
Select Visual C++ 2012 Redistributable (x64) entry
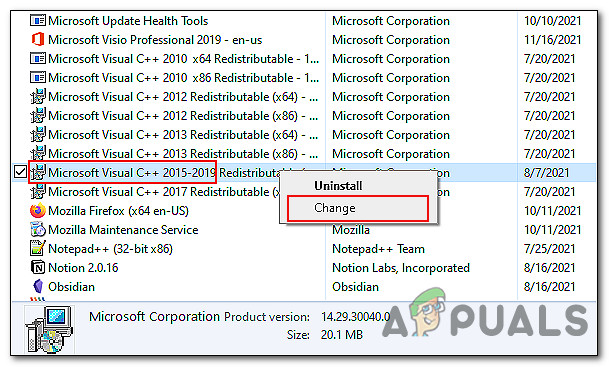[x=183, y=97]
